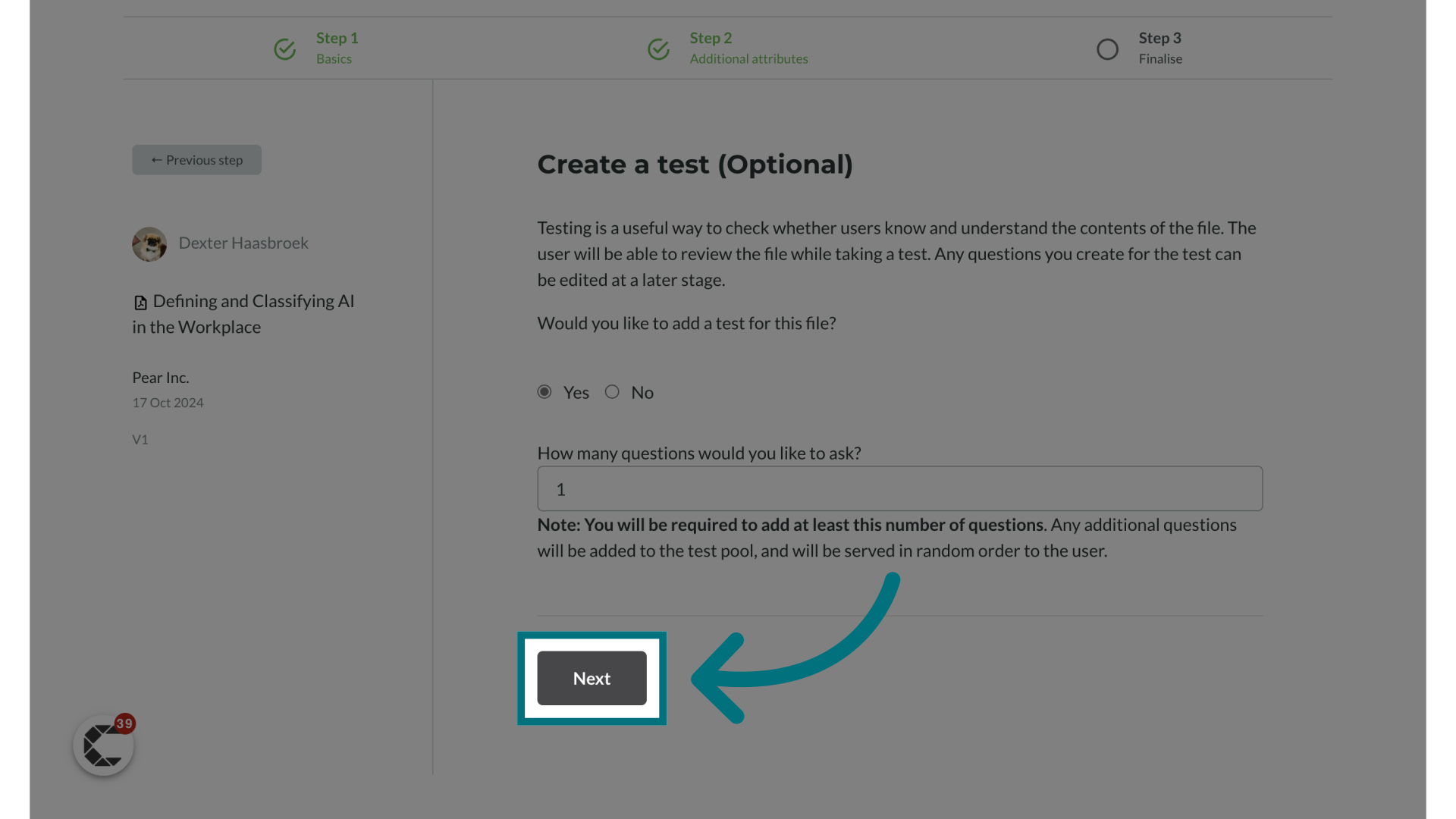Click the Previous step button
Image resolution: width=1456 pixels, height=819 pixels.
click(196, 159)
